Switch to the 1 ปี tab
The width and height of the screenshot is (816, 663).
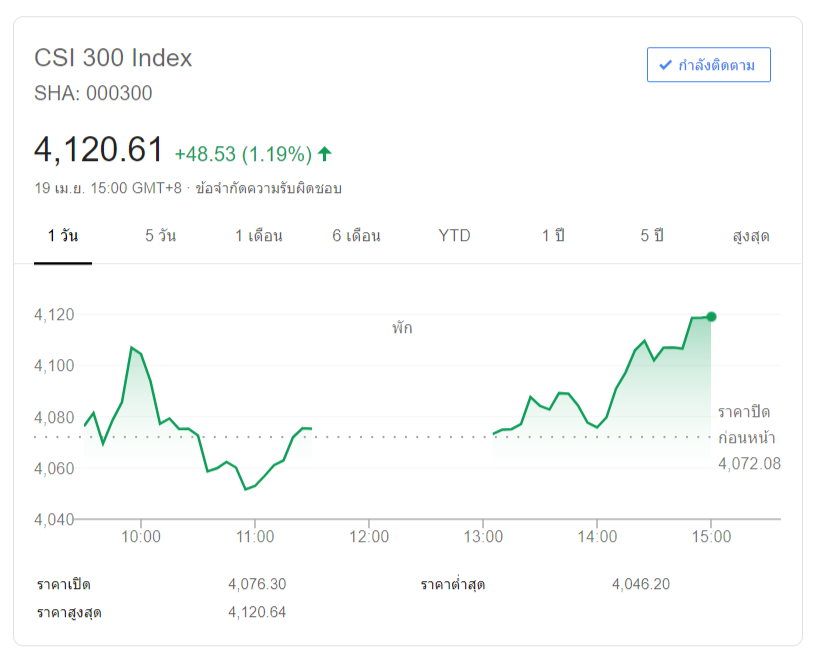tap(553, 236)
